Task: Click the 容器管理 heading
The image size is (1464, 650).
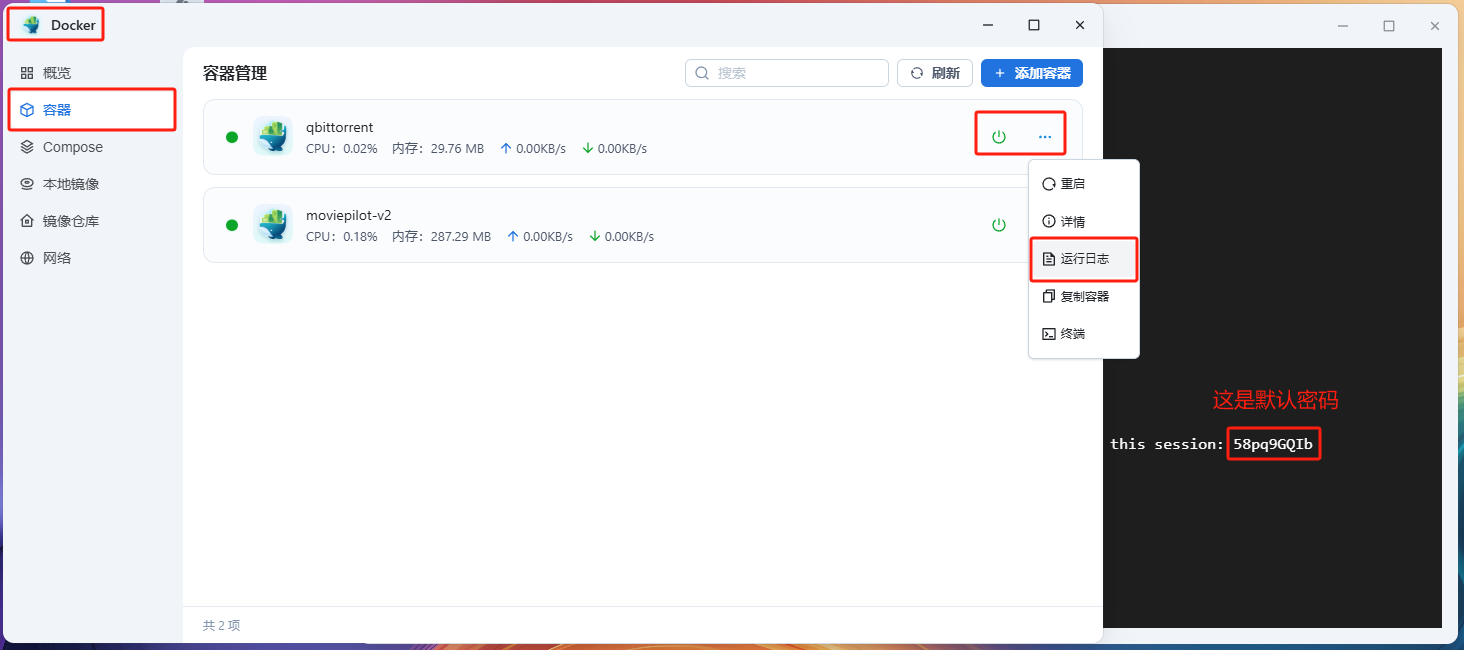Action: point(235,73)
